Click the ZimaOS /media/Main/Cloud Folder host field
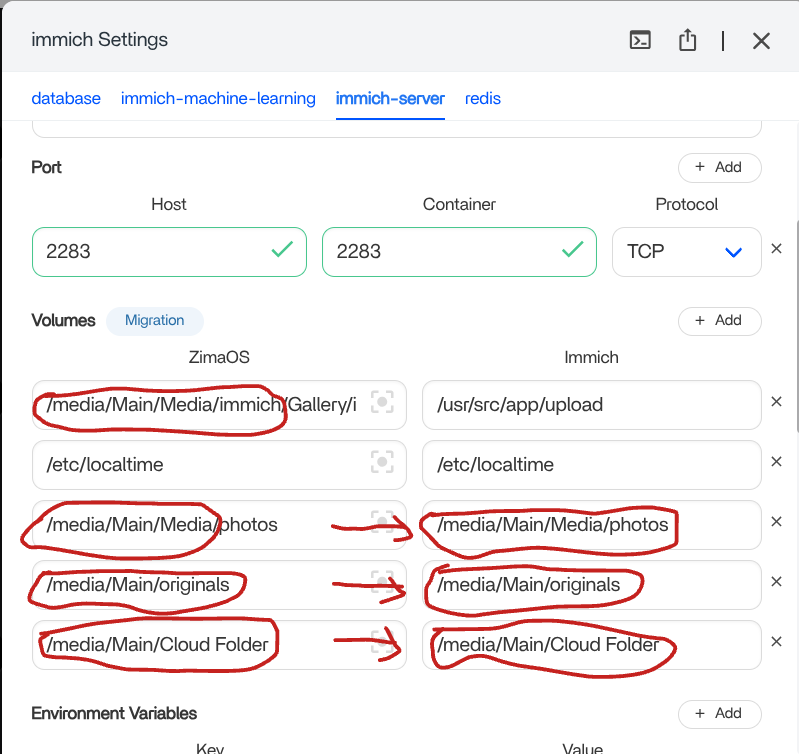The width and height of the screenshot is (799, 754). (219, 645)
